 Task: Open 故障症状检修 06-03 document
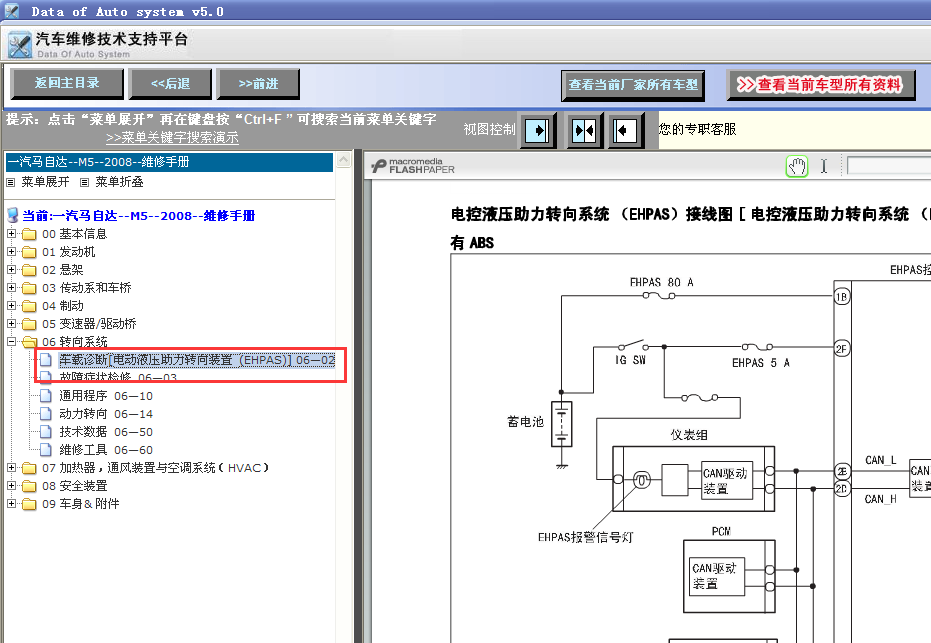(x=118, y=378)
